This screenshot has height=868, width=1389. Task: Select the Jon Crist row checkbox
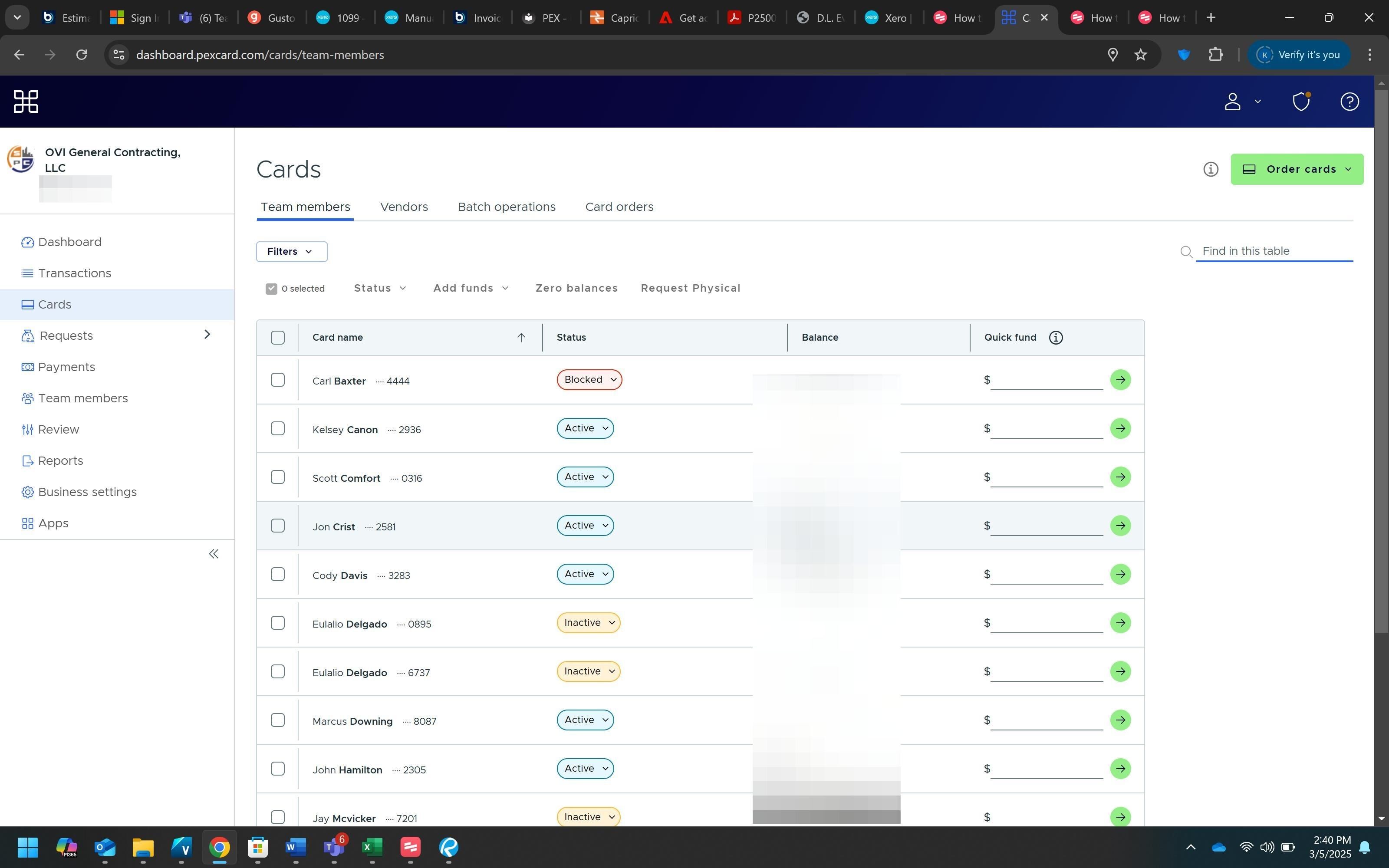[x=278, y=526]
